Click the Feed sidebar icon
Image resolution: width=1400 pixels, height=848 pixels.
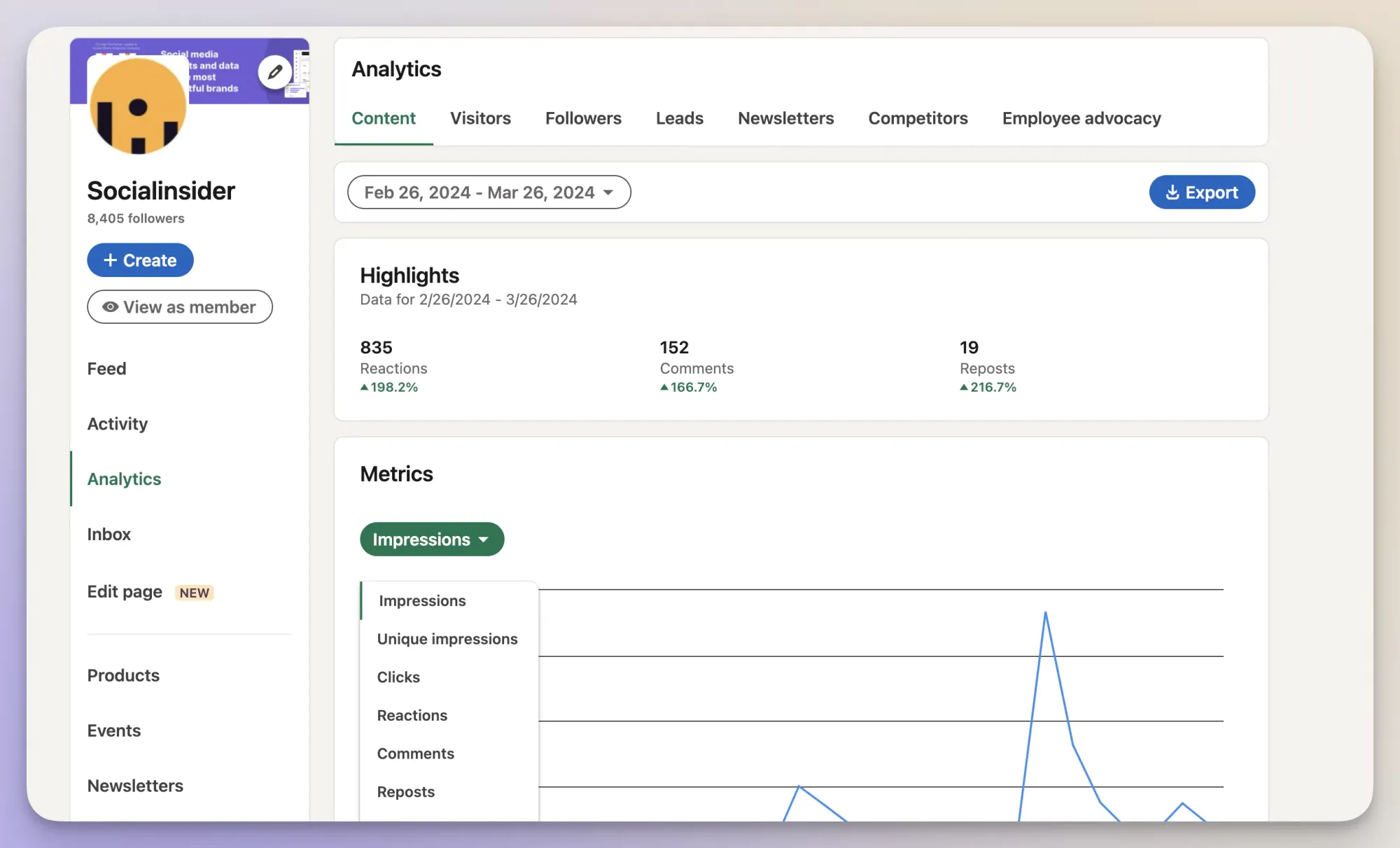click(106, 367)
